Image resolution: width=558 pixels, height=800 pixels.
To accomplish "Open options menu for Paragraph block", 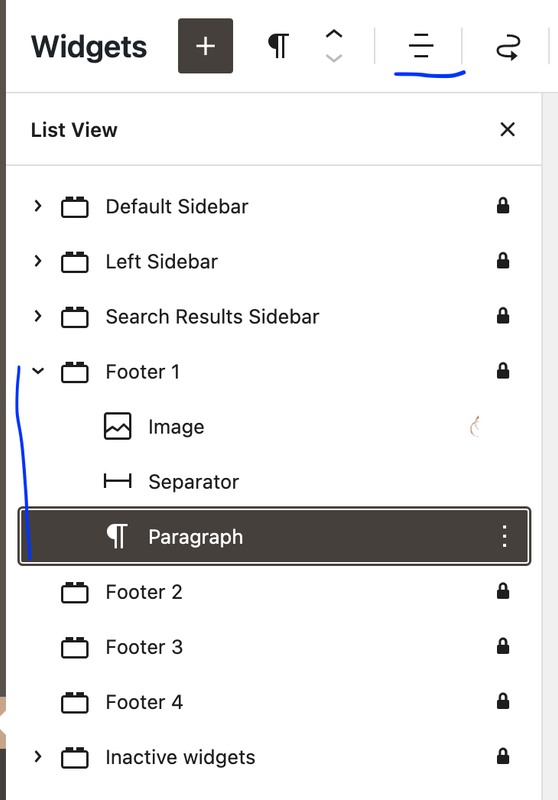I will [x=504, y=536].
